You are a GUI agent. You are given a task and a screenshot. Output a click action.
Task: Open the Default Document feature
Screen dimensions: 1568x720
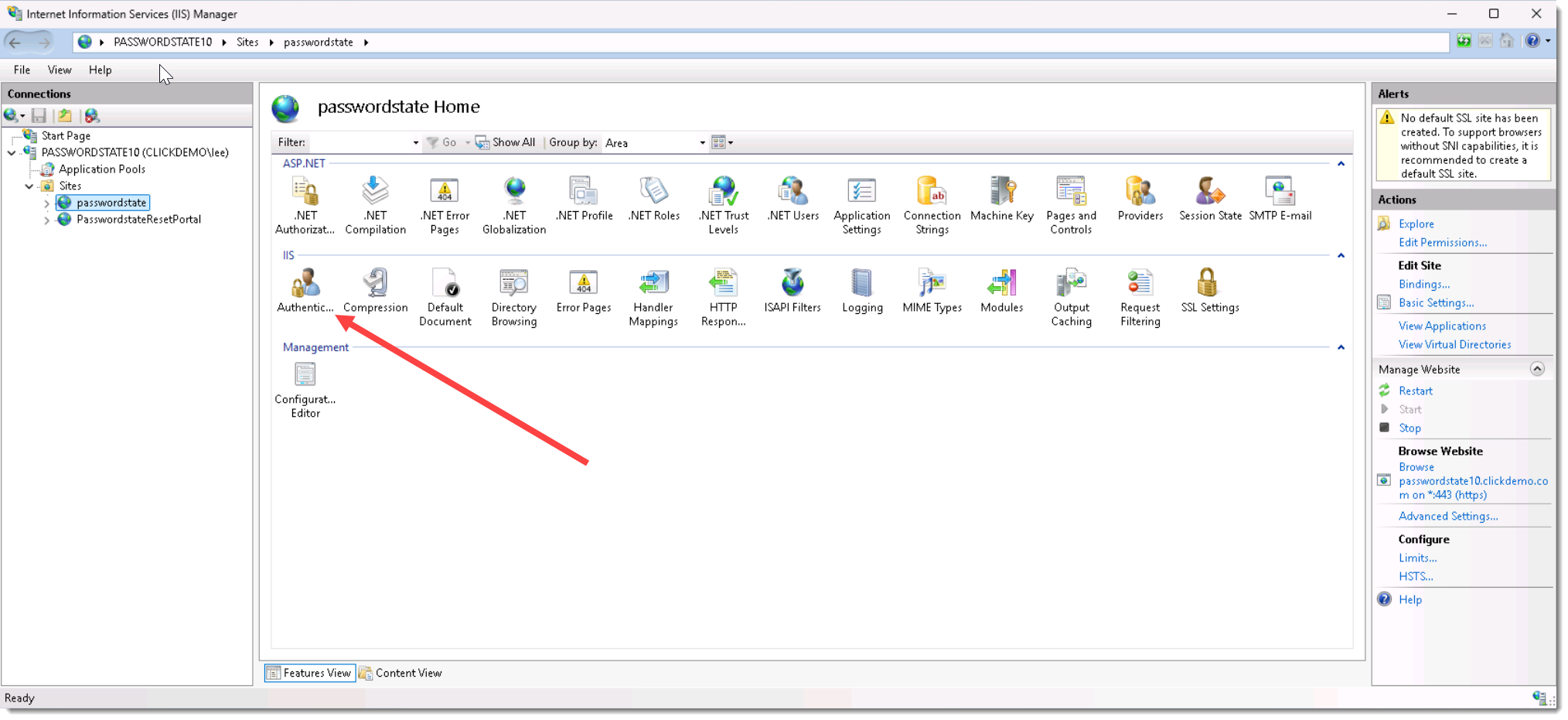445,297
